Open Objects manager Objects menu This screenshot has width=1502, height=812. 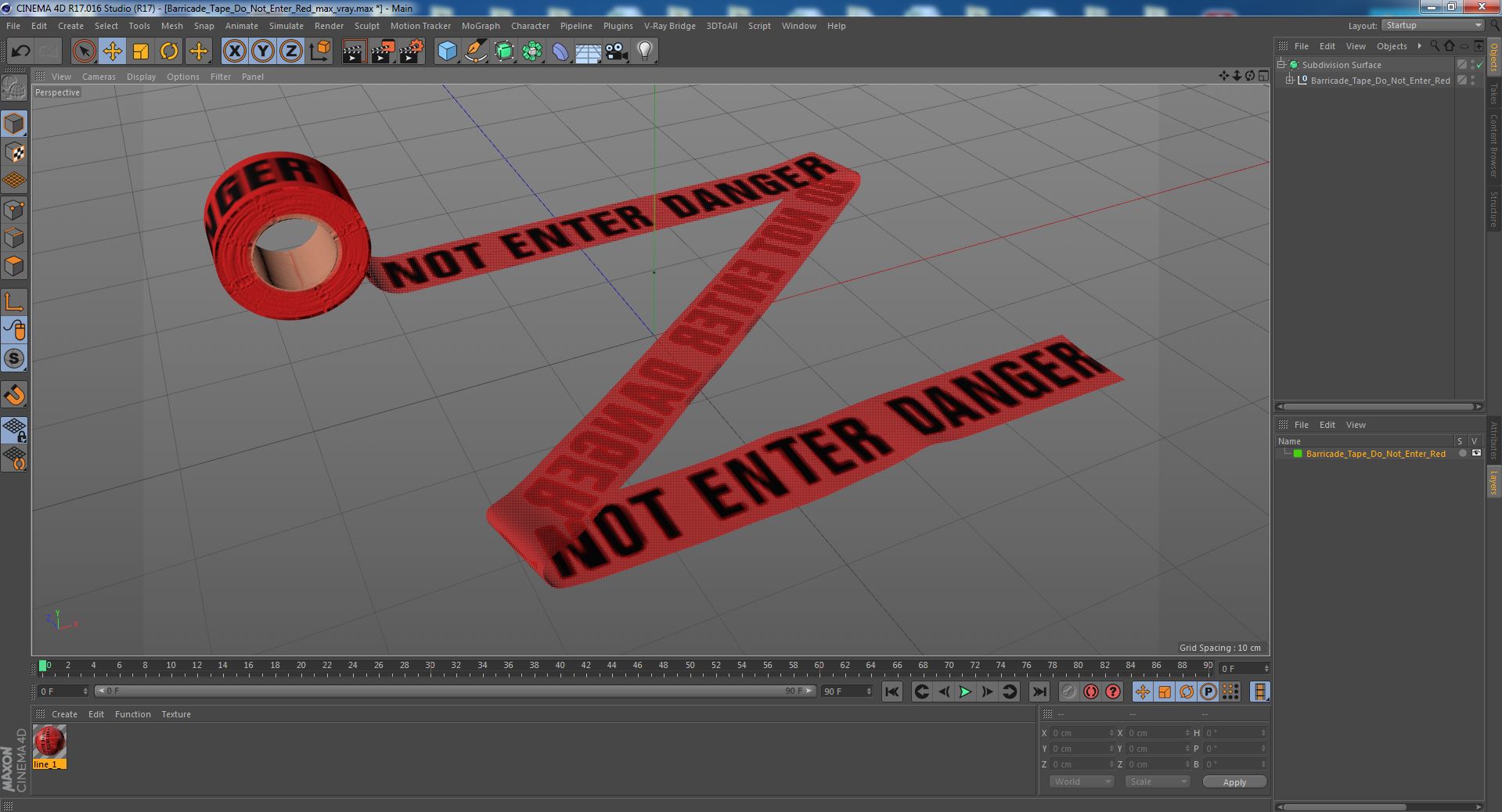click(1391, 46)
